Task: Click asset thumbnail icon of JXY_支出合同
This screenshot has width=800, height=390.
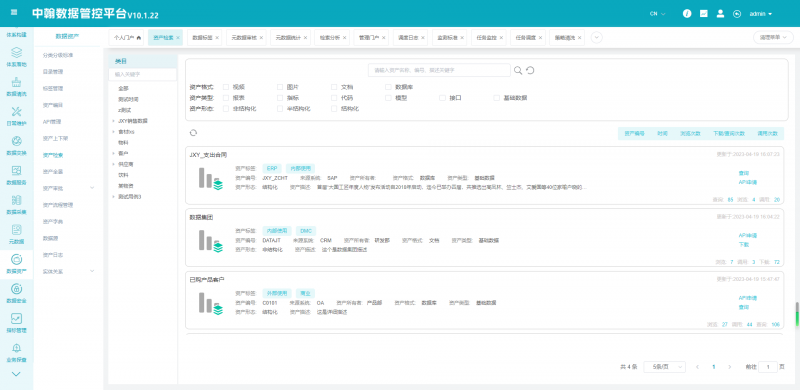Action: click(x=210, y=179)
